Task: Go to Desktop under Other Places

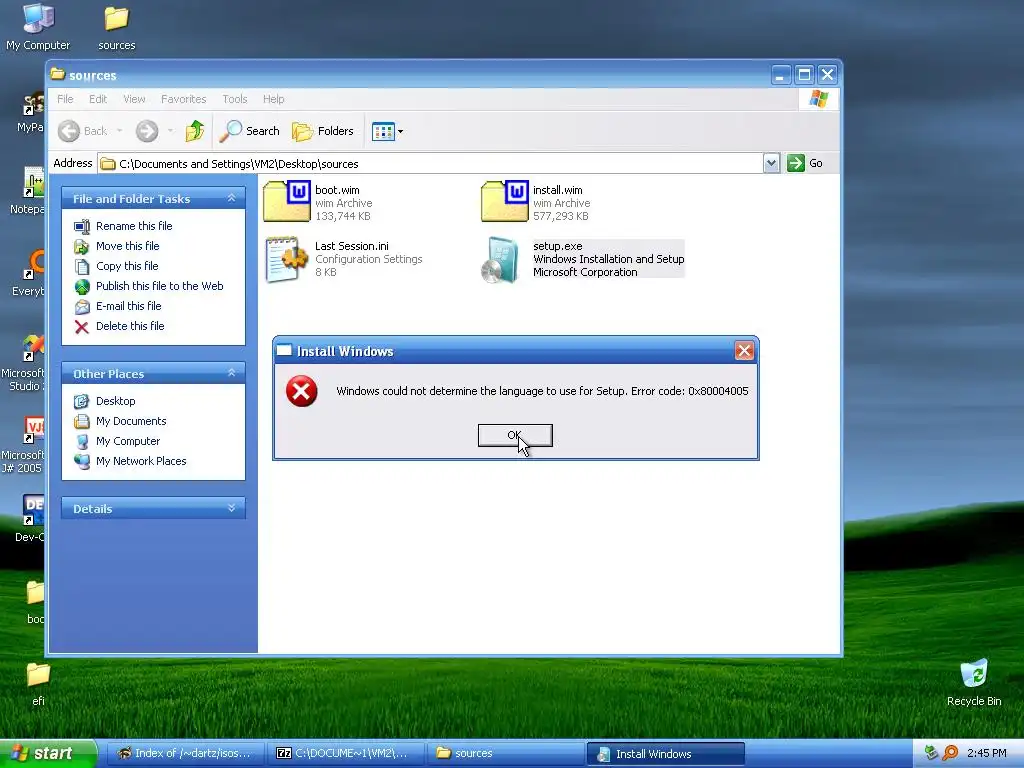Action: 116,401
